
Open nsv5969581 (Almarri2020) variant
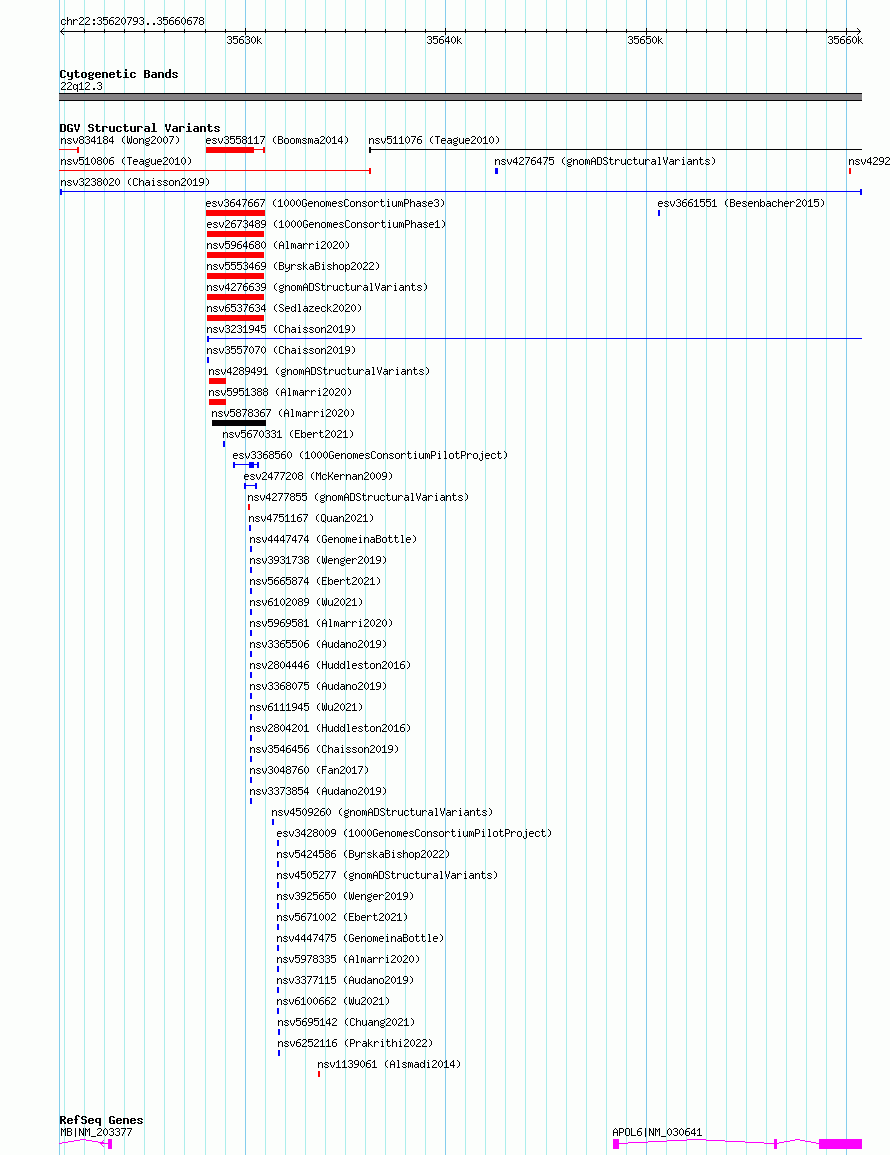point(321,623)
